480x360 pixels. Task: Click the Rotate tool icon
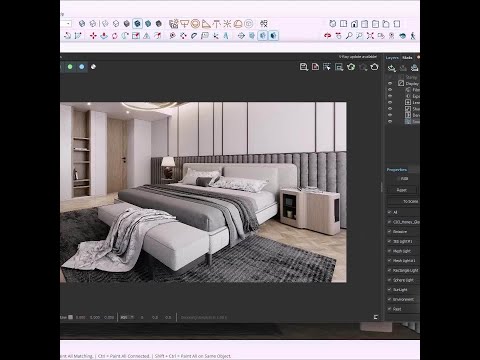115,36
